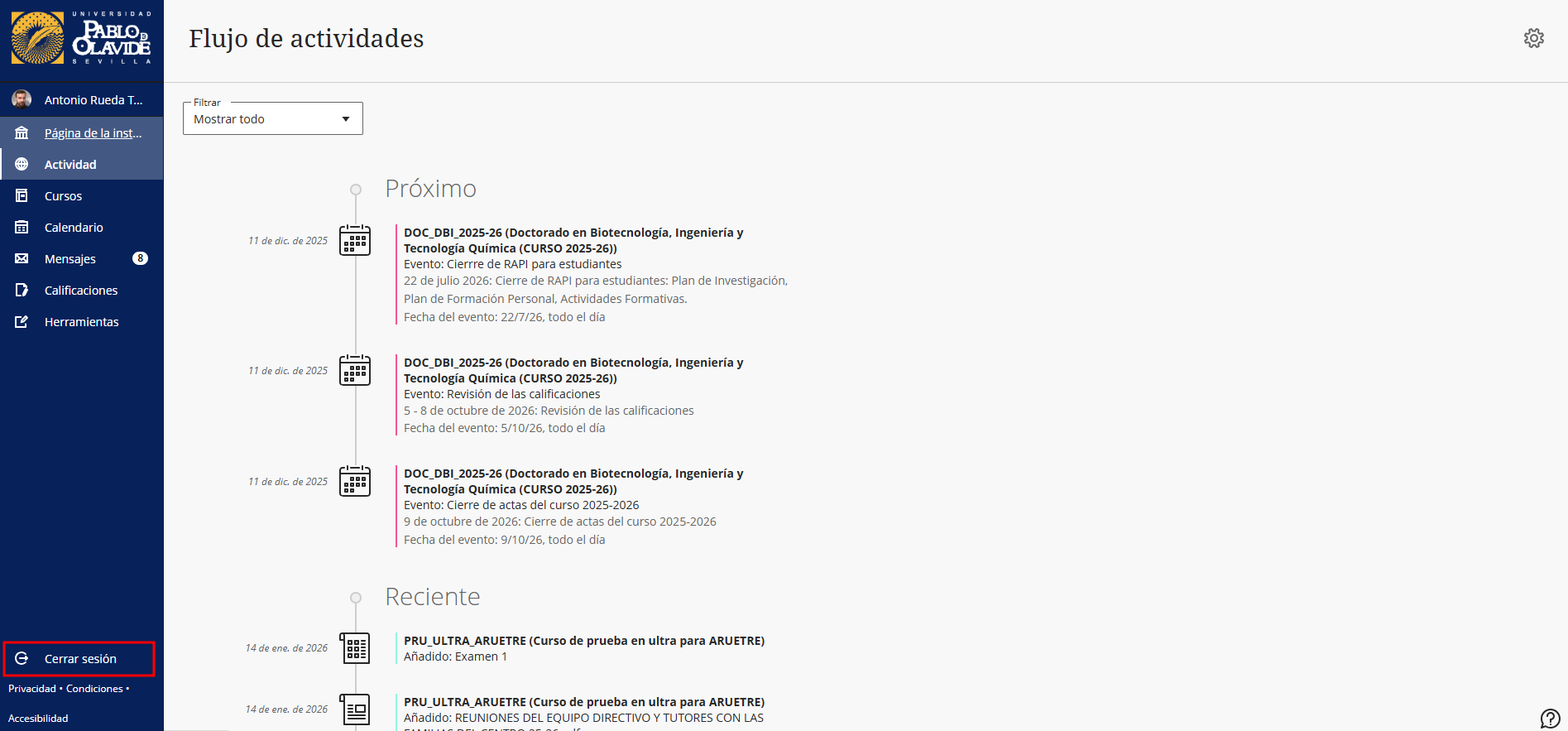
Task: Open the Condiciones link
Action: 94,689
